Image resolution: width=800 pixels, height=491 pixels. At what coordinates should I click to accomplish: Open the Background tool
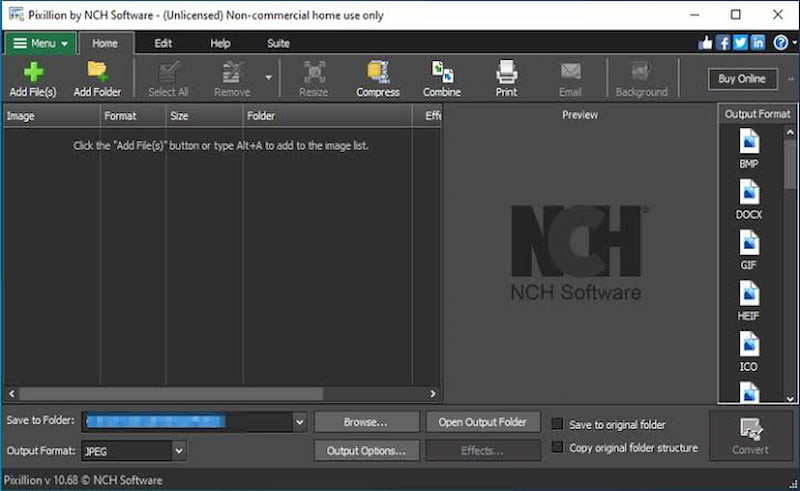point(641,79)
